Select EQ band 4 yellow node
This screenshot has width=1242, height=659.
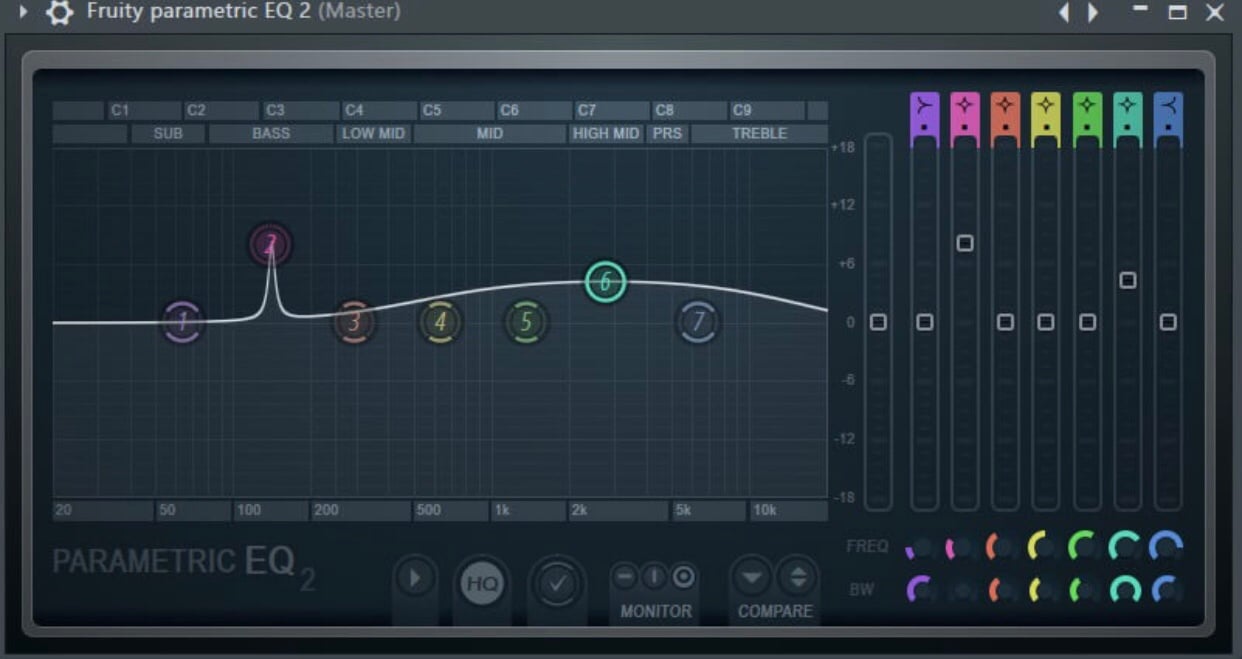point(440,322)
